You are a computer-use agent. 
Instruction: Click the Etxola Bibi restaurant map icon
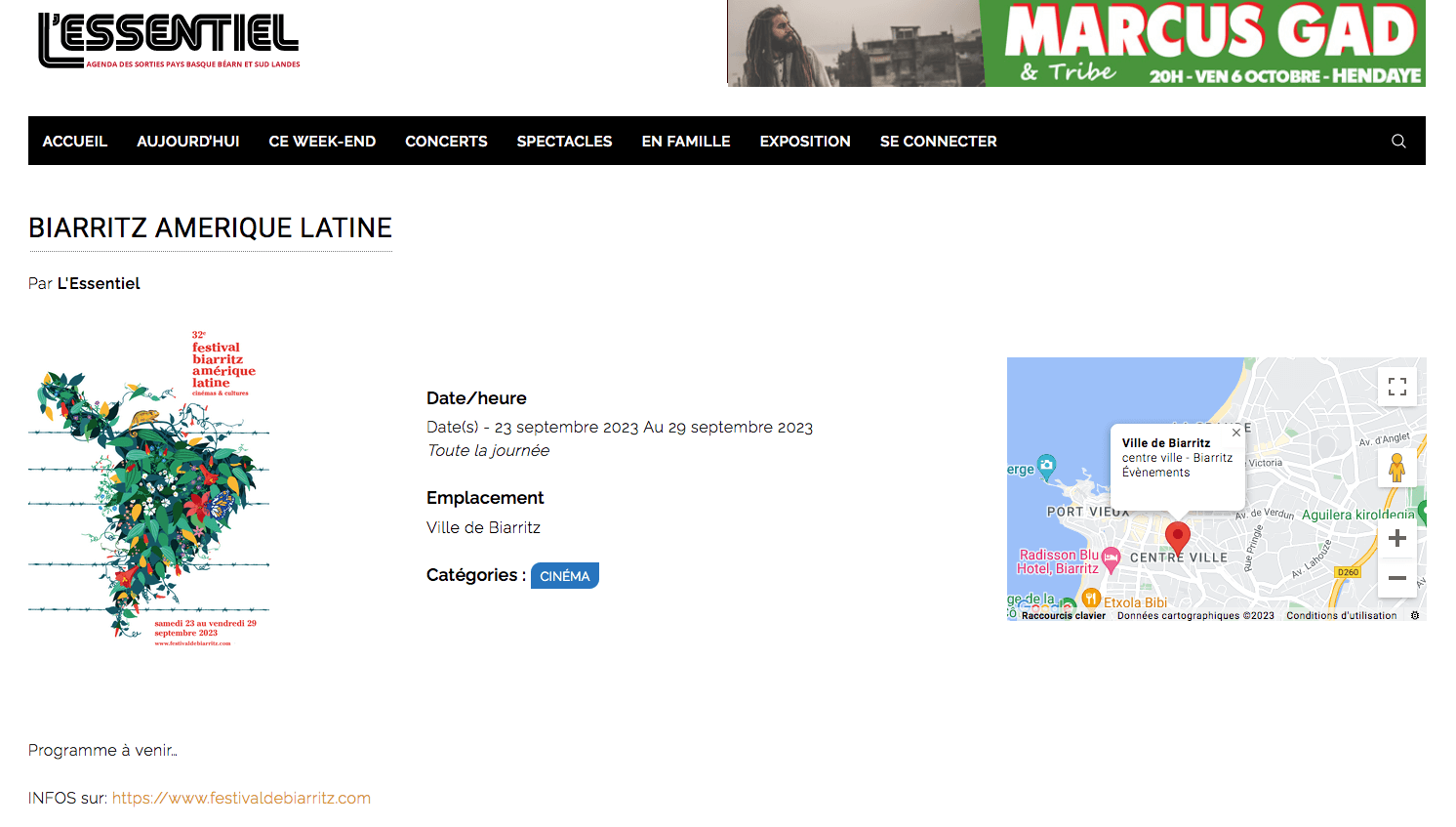[1091, 599]
